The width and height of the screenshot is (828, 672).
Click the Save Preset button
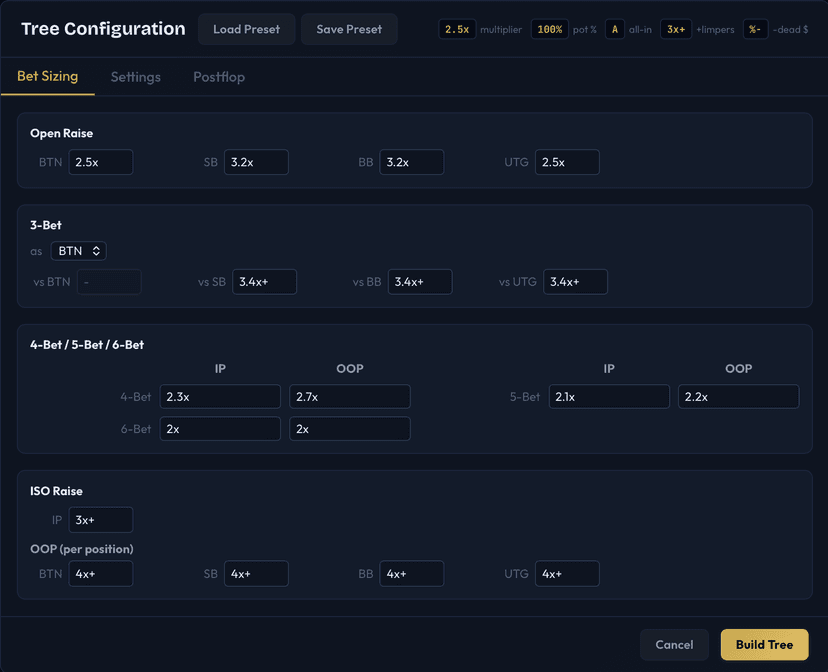click(349, 30)
